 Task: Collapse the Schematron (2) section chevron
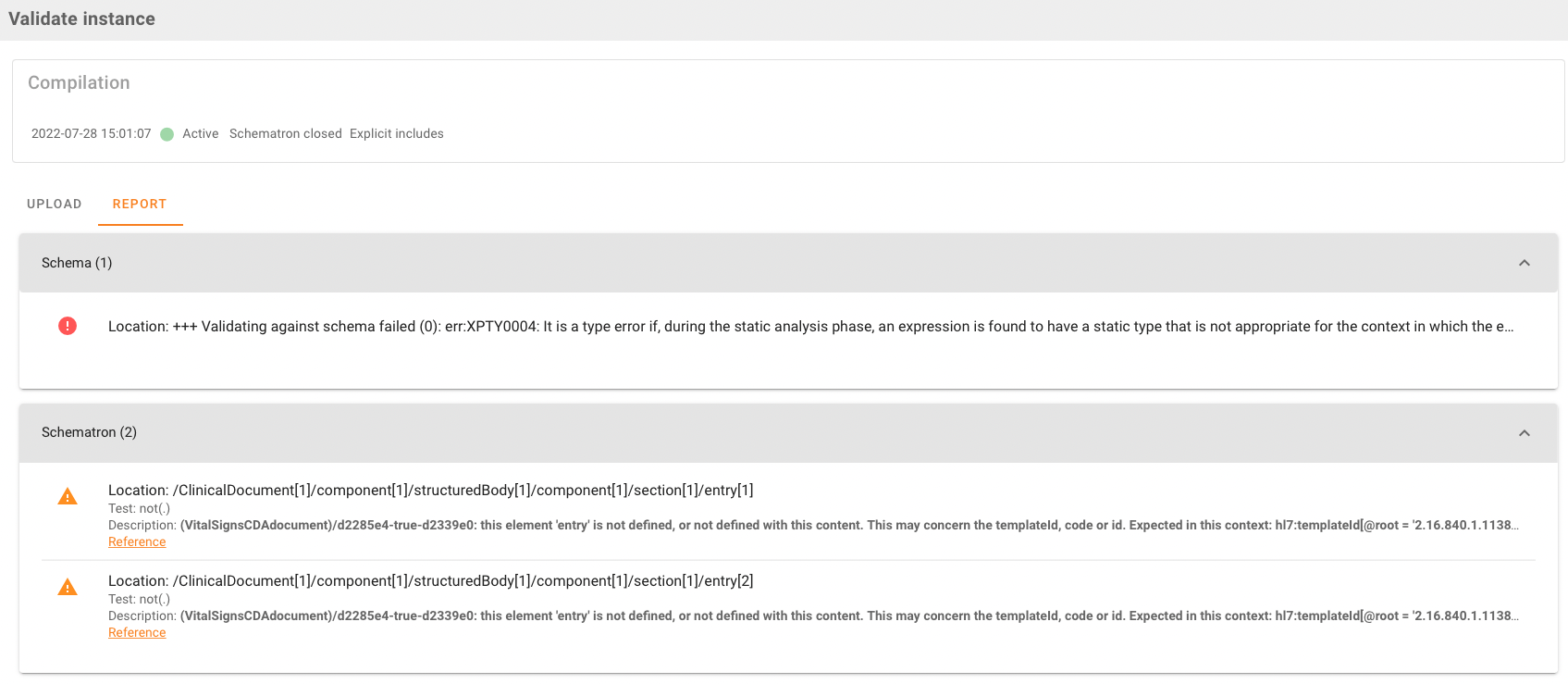(x=1525, y=433)
